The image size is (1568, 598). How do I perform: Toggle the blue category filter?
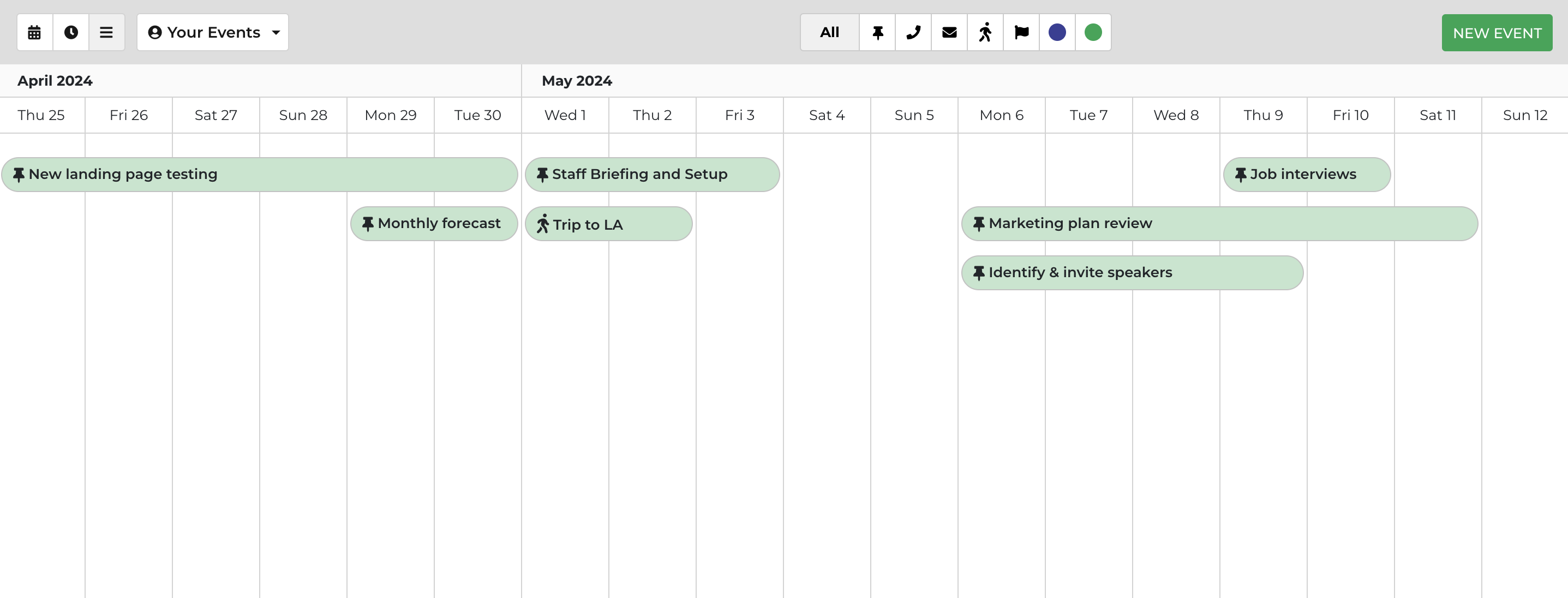(x=1057, y=32)
